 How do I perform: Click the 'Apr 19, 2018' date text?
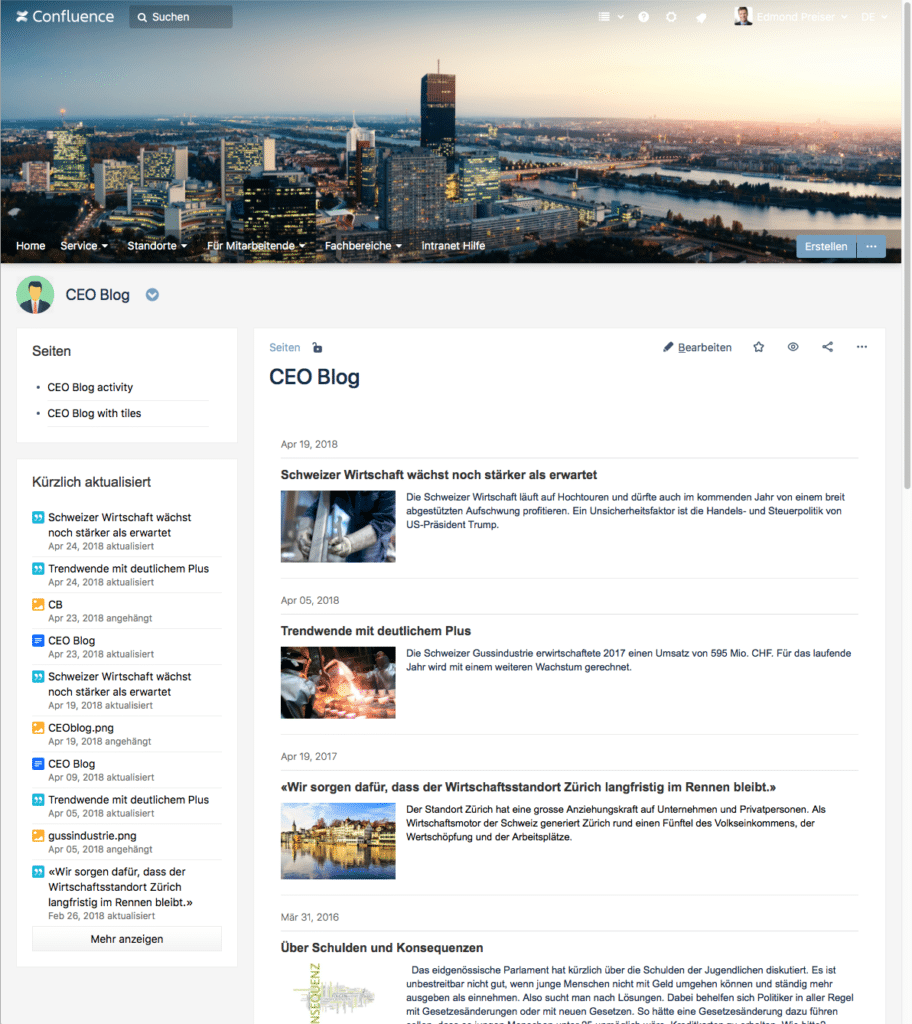pos(309,444)
